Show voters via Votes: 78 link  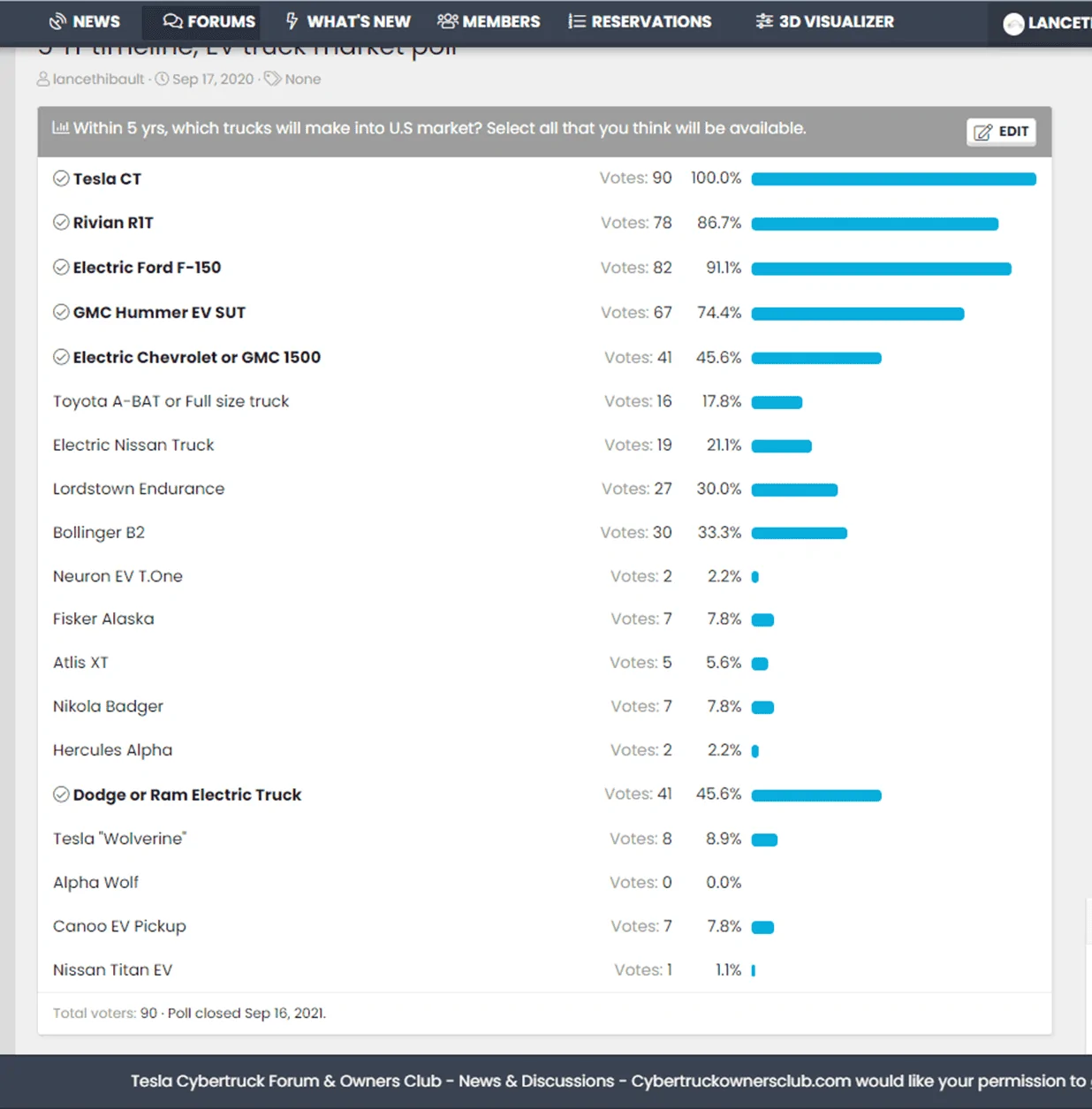pyautogui.click(x=636, y=223)
